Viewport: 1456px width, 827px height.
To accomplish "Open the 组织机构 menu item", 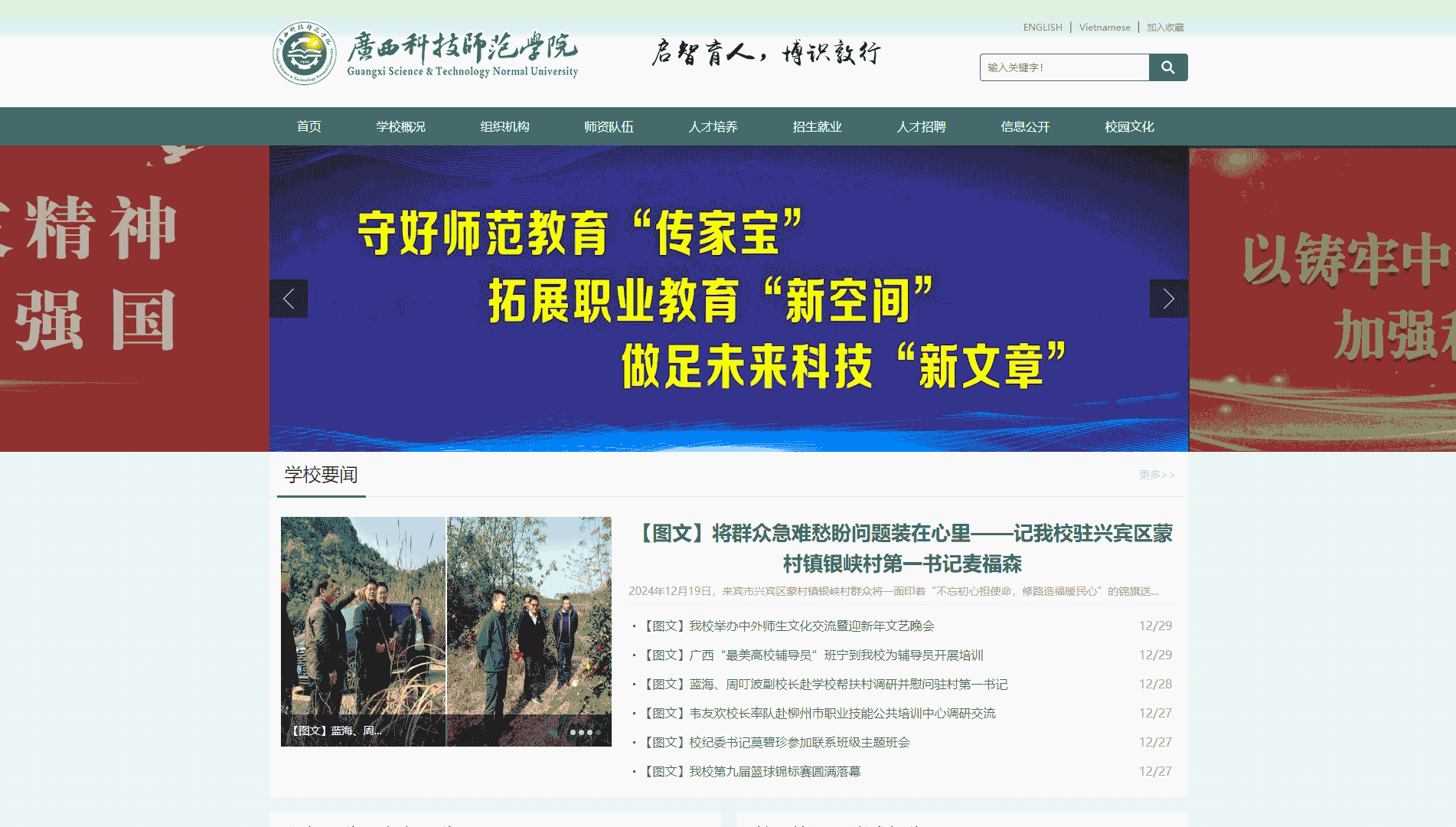I will point(505,126).
